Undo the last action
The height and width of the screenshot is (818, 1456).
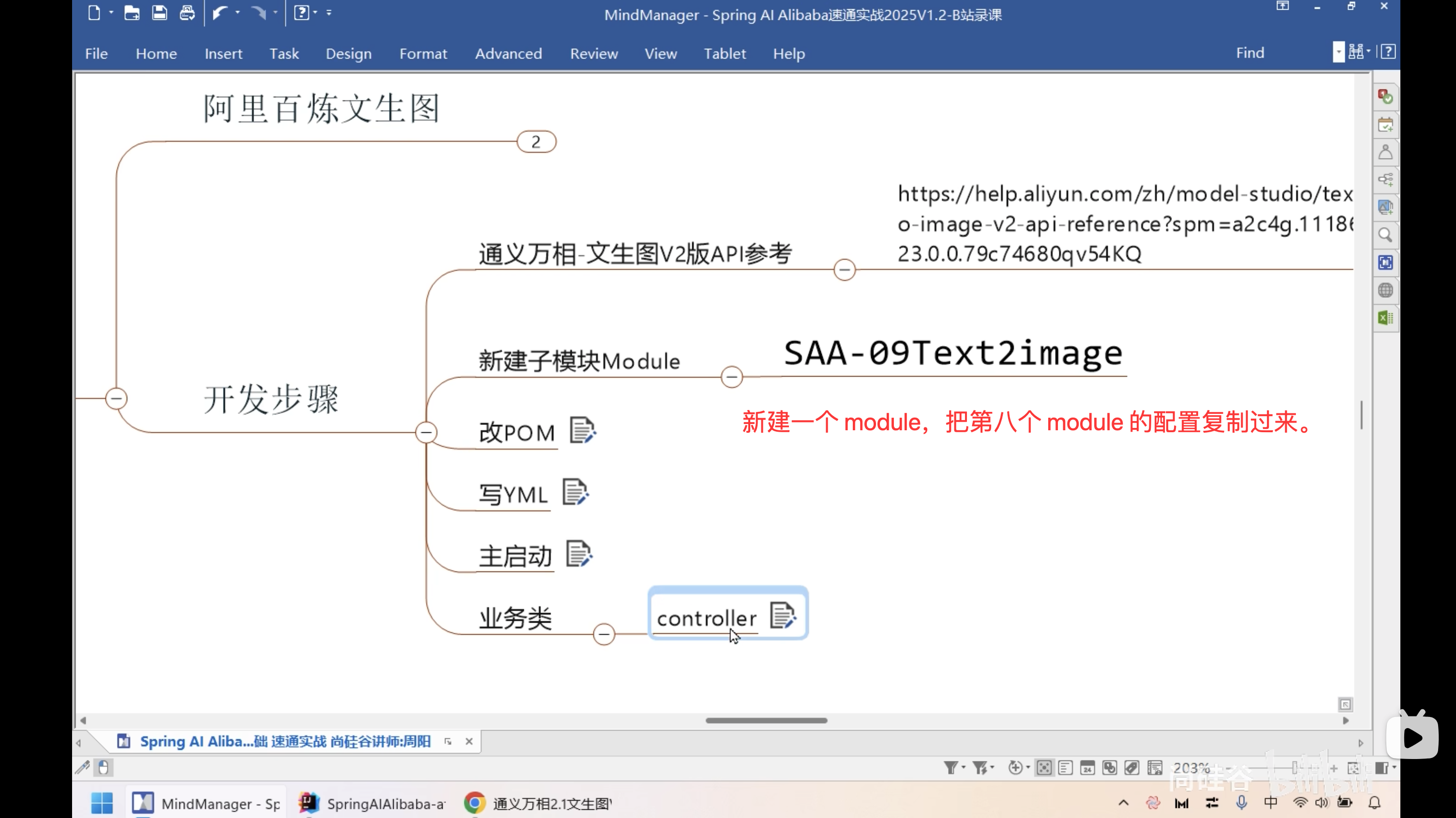click(221, 13)
